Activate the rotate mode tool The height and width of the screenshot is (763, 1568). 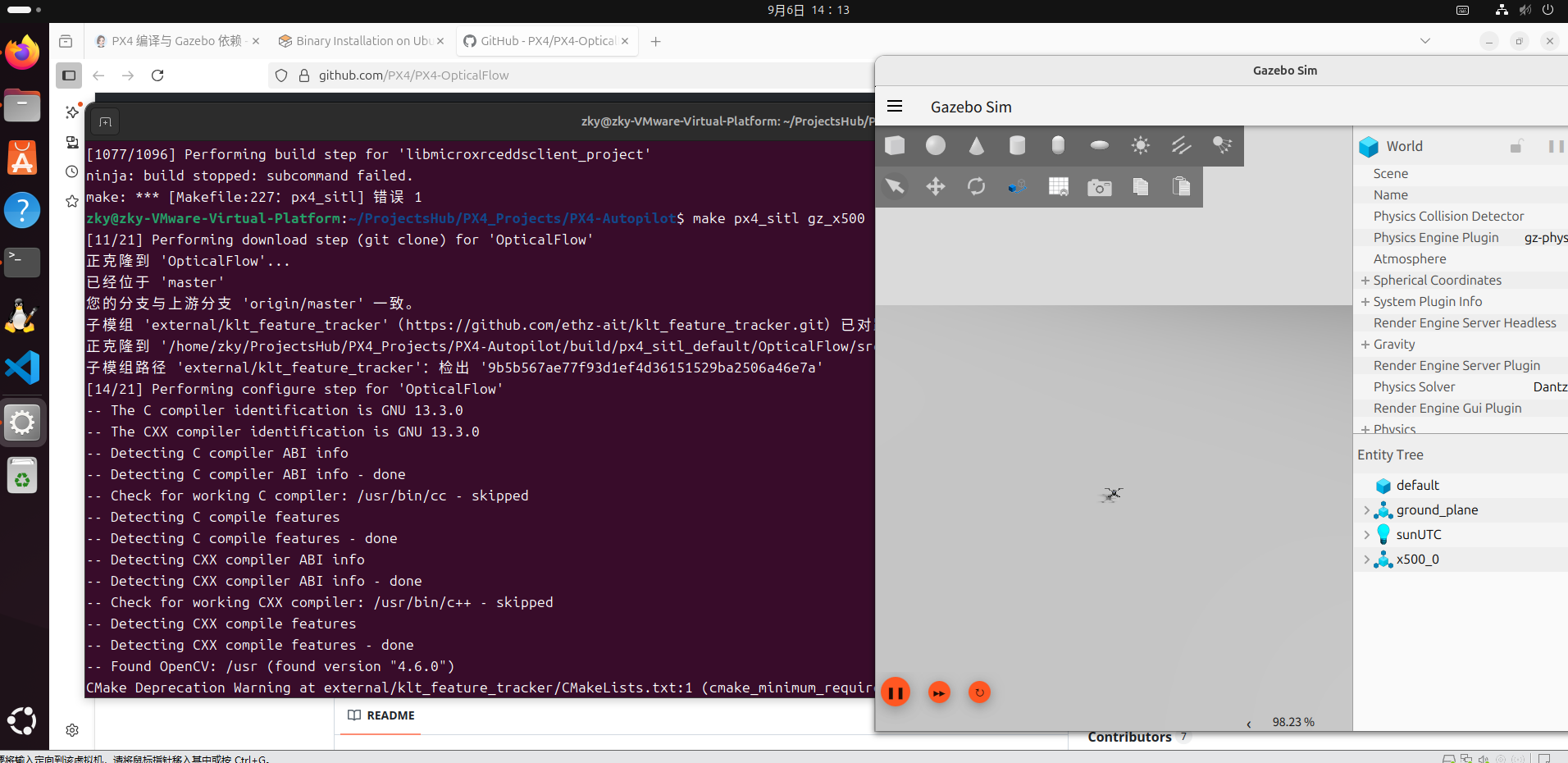pos(977,186)
